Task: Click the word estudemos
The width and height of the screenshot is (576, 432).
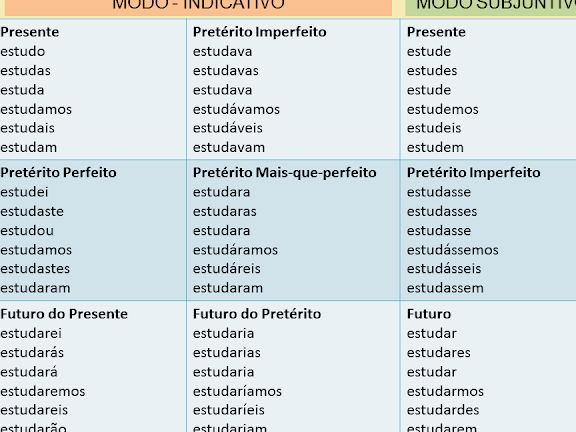Action: [443, 109]
